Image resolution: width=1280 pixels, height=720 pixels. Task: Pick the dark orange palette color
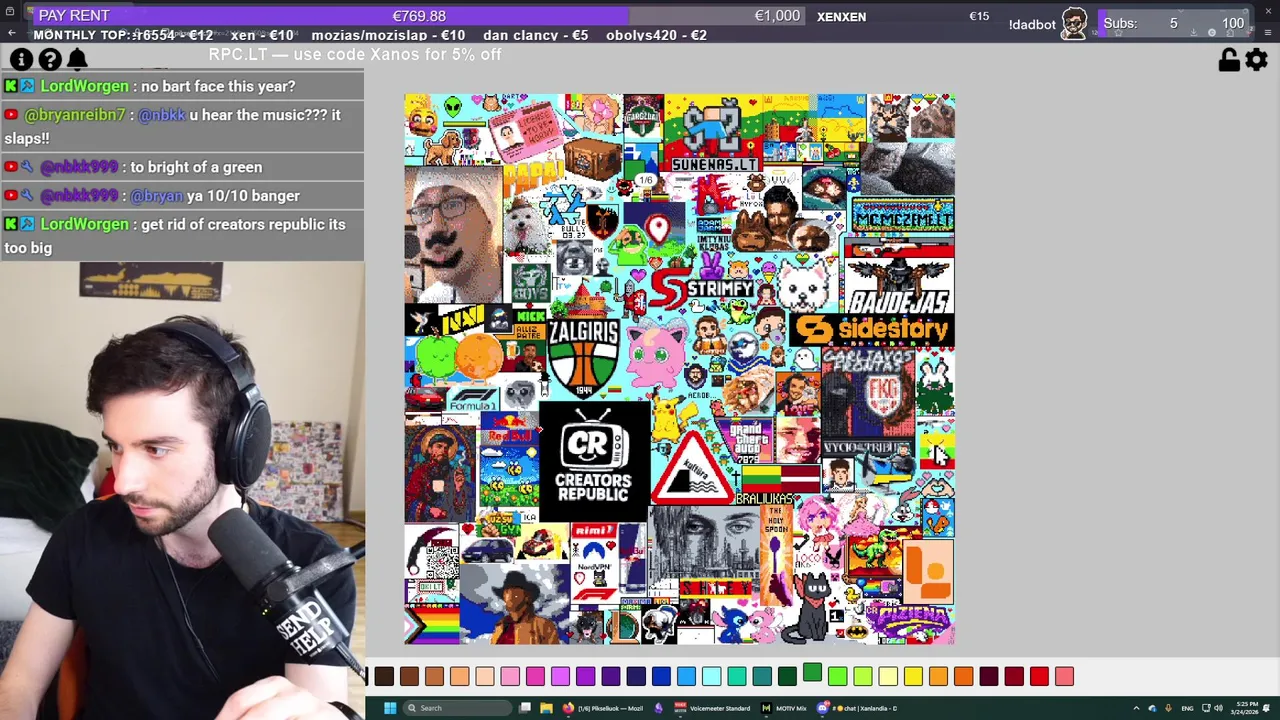pos(963,677)
